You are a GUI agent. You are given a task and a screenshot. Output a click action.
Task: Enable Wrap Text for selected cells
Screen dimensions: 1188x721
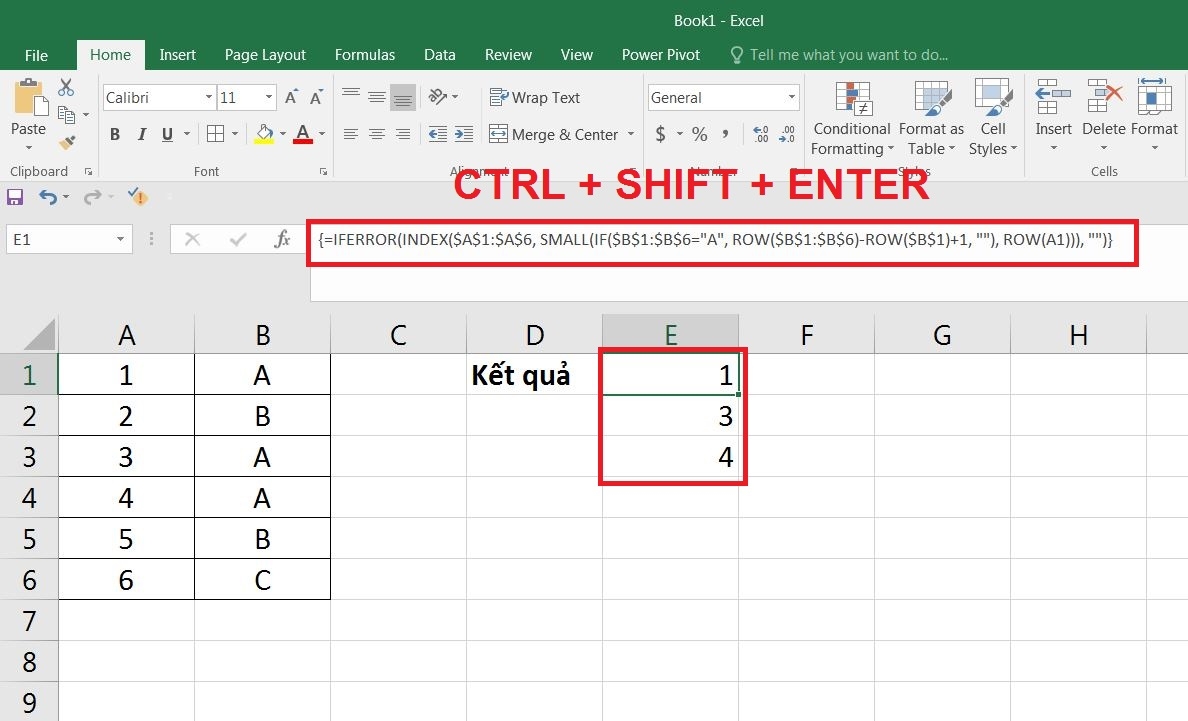[x=534, y=97]
